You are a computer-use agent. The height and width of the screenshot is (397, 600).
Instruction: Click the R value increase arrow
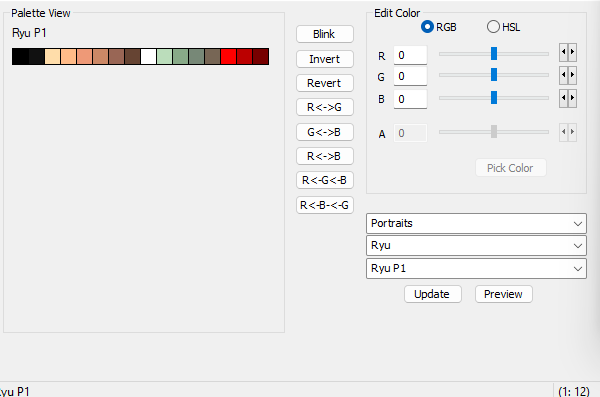pyautogui.click(x=572, y=52)
